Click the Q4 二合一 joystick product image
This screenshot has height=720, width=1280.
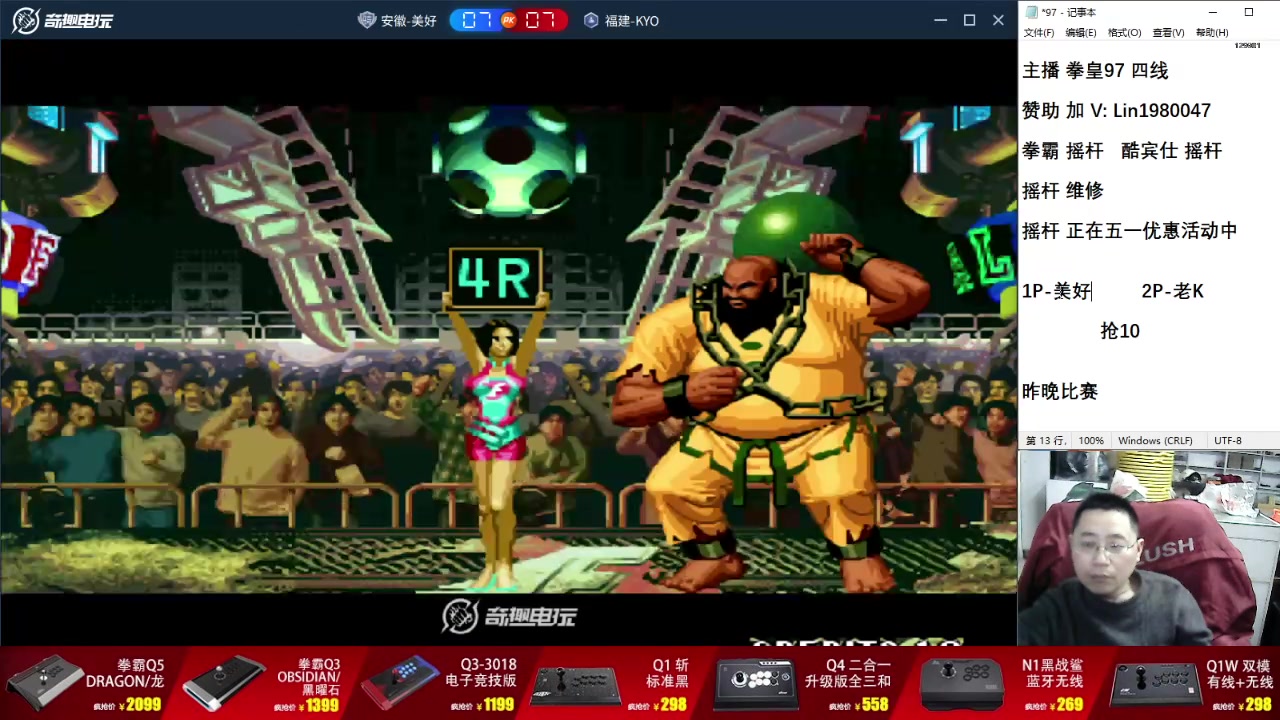click(757, 683)
